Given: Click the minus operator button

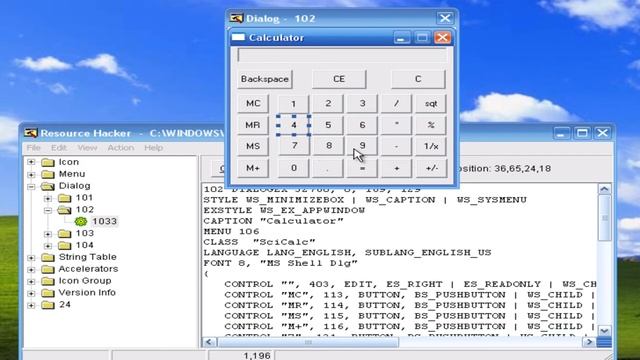Looking at the screenshot, I should [396, 146].
